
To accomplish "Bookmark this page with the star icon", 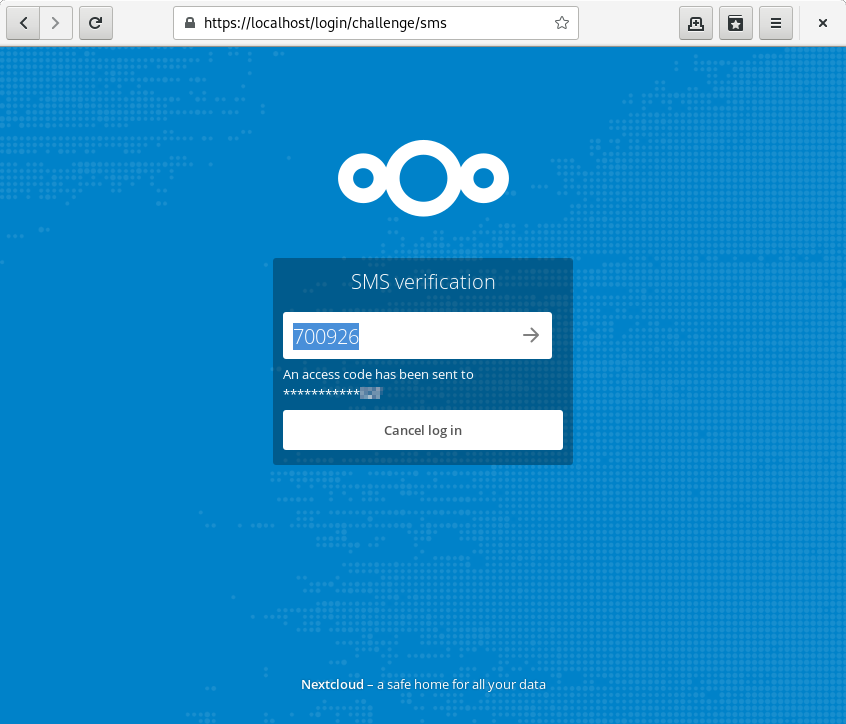I will [x=562, y=23].
